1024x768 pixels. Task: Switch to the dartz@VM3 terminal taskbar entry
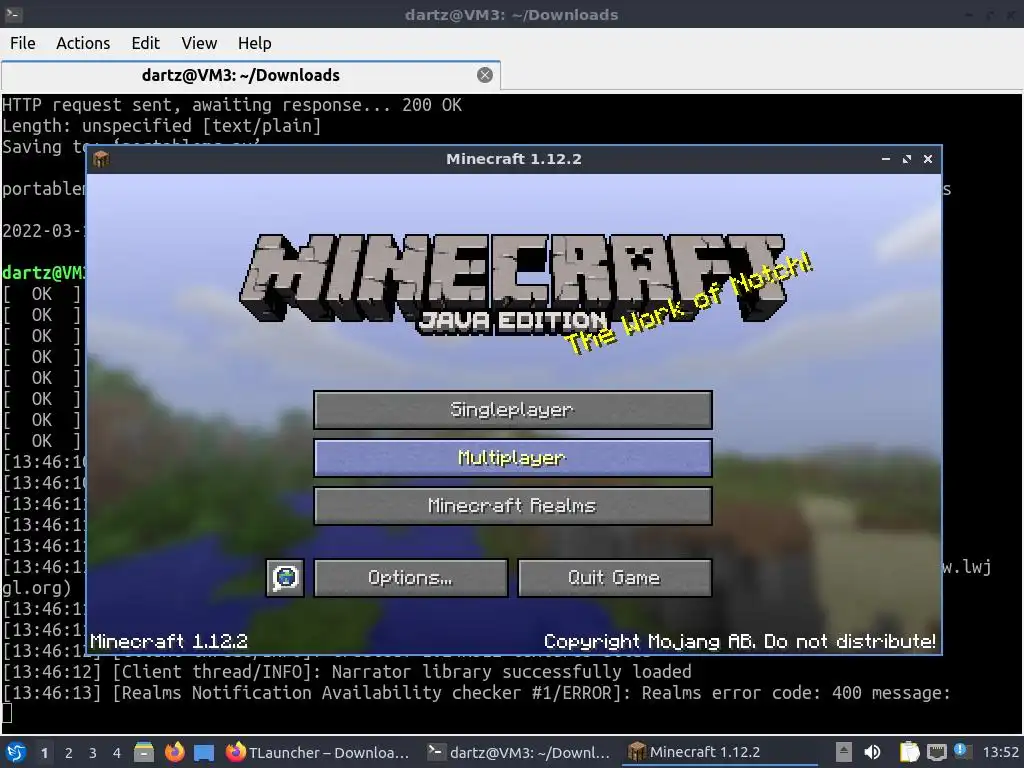(519, 752)
